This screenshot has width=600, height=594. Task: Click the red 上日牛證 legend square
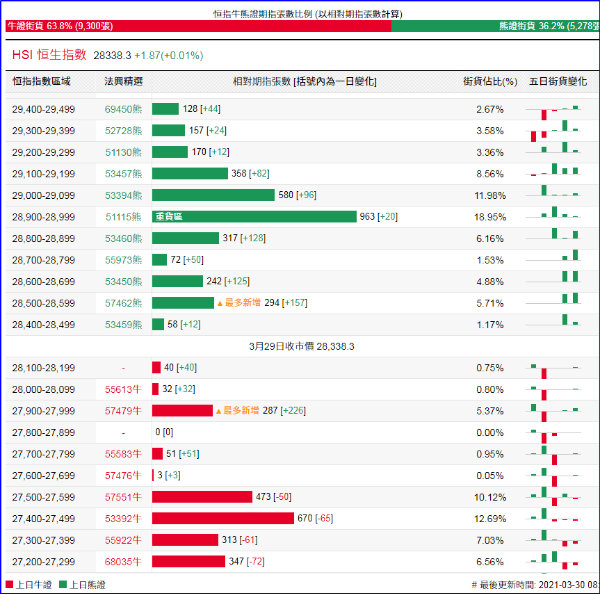[10, 584]
